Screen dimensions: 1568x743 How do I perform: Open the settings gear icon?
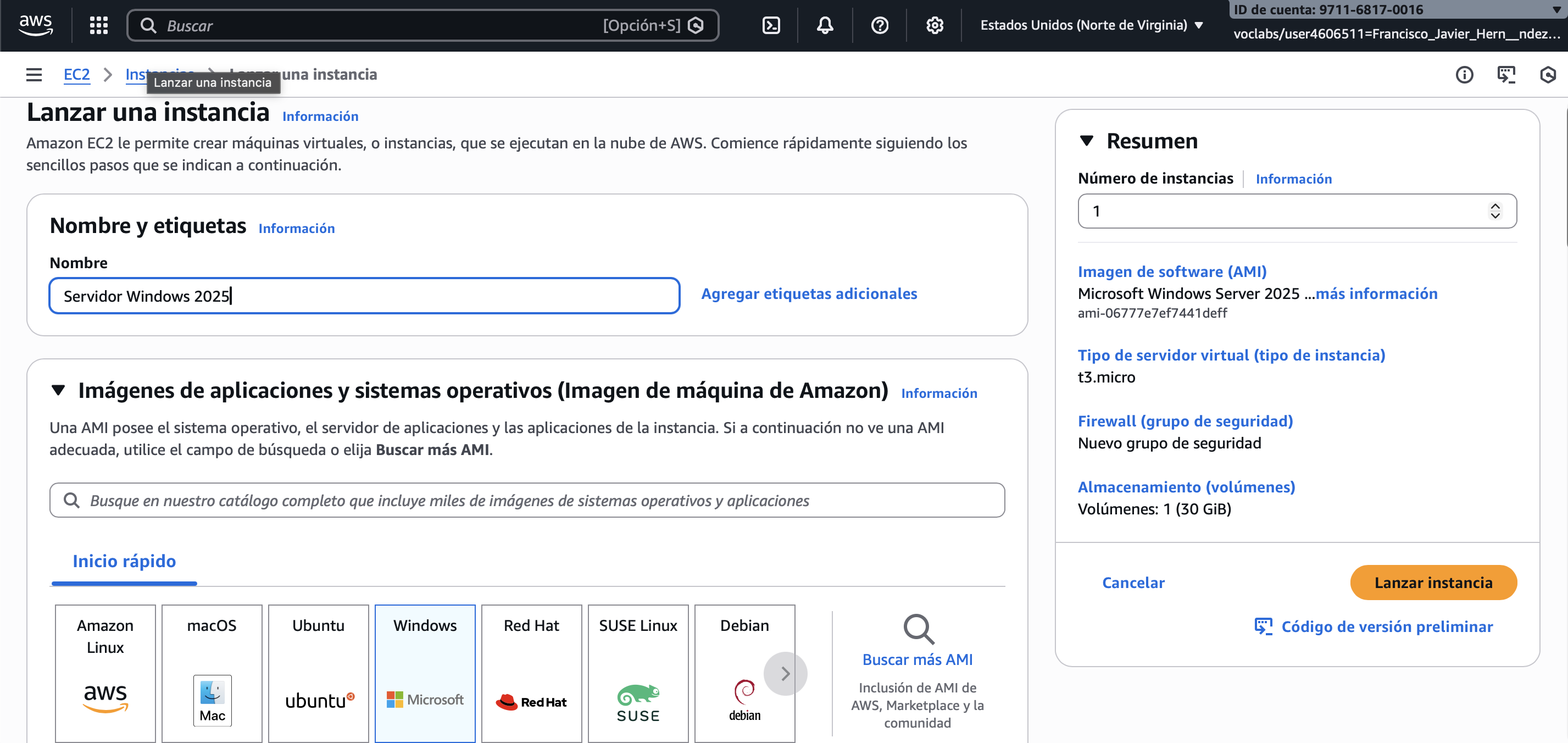pyautogui.click(x=935, y=25)
